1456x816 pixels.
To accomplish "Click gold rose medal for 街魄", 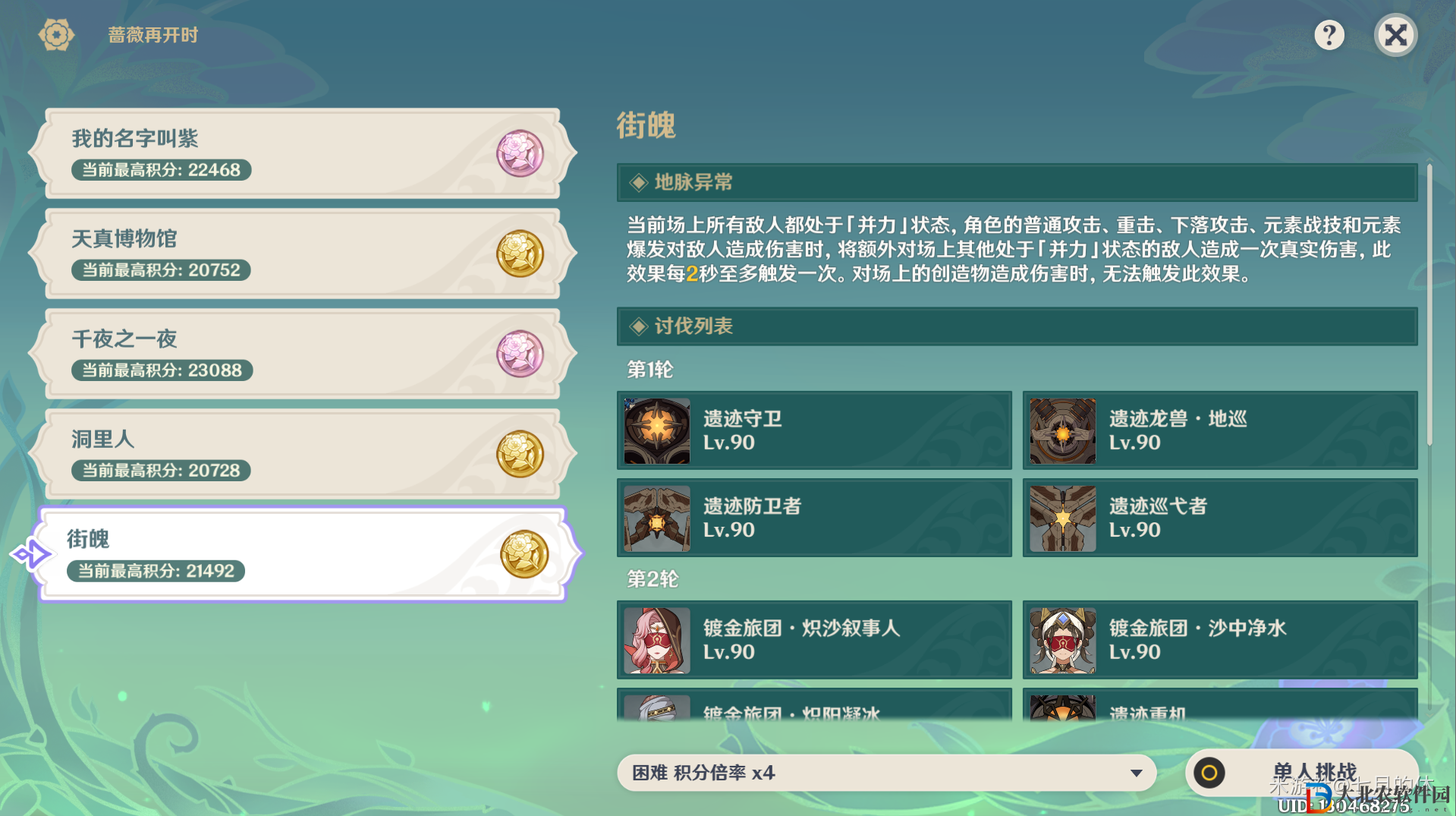I will (524, 554).
